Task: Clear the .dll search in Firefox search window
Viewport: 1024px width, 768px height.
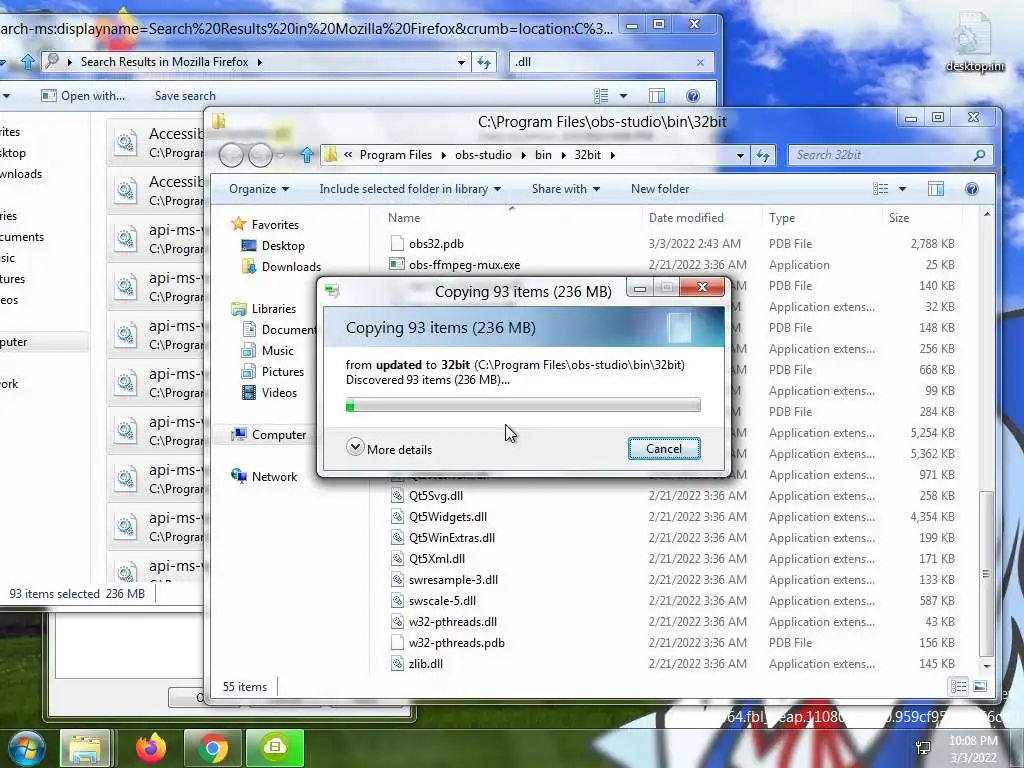Action: pos(700,63)
